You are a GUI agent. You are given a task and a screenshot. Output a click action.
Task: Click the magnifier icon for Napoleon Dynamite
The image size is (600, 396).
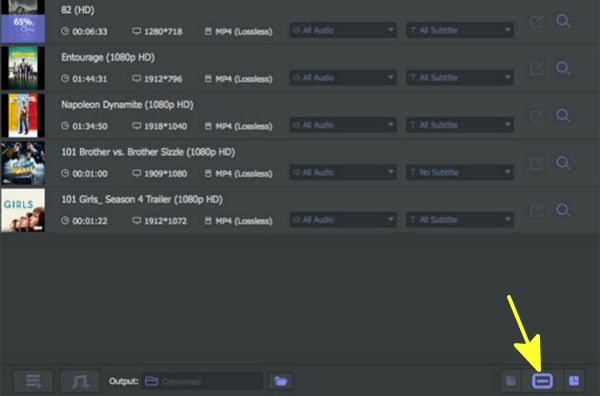tap(563, 115)
